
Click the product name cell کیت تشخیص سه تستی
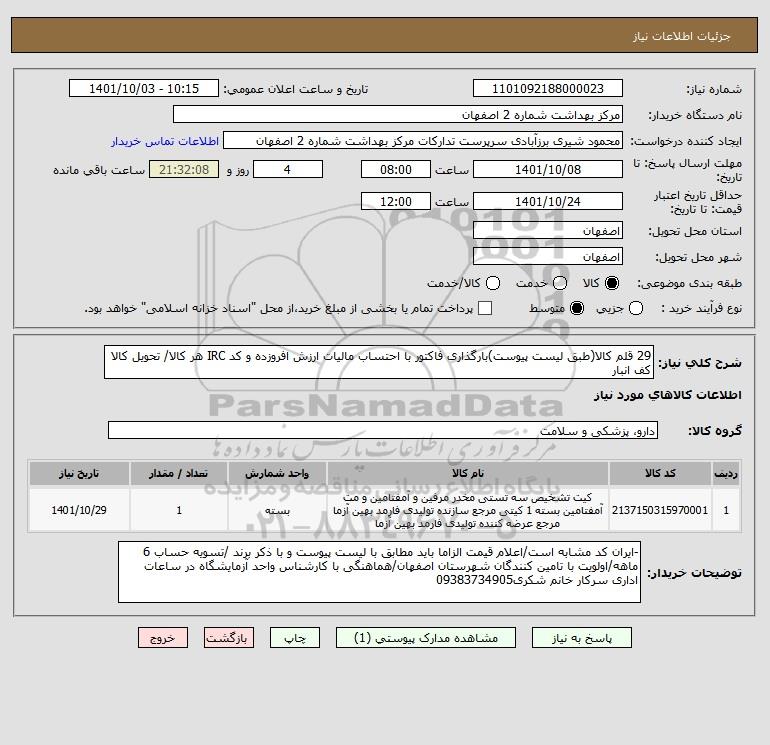click(x=468, y=510)
